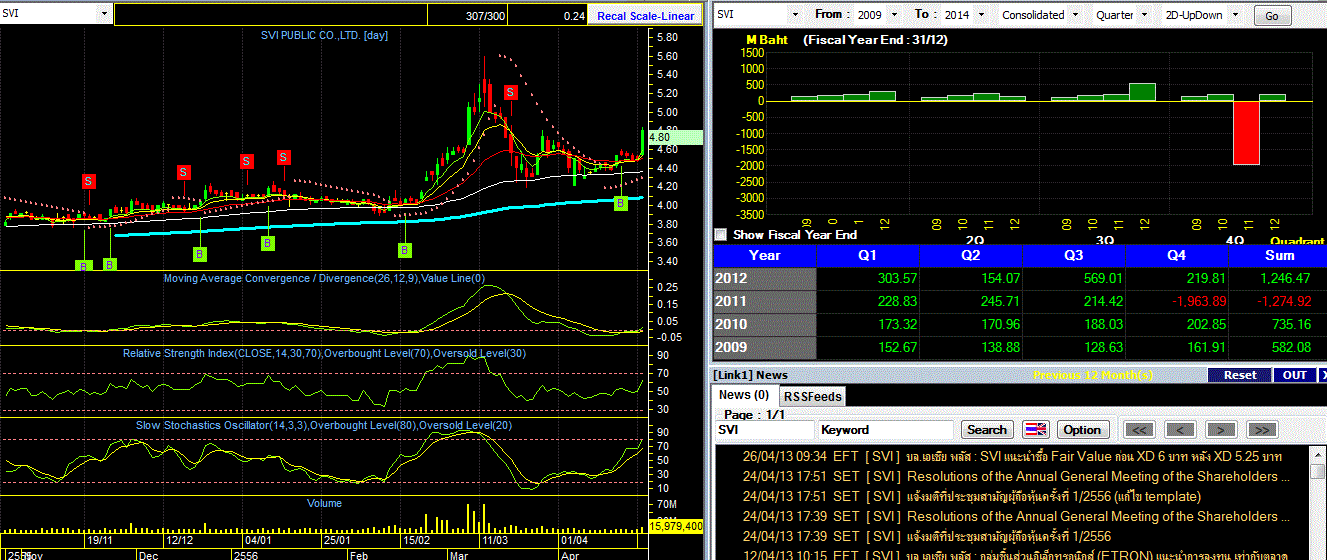This screenshot has height=560, width=1327.
Task: Click the Search button in news panel
Action: (987, 430)
